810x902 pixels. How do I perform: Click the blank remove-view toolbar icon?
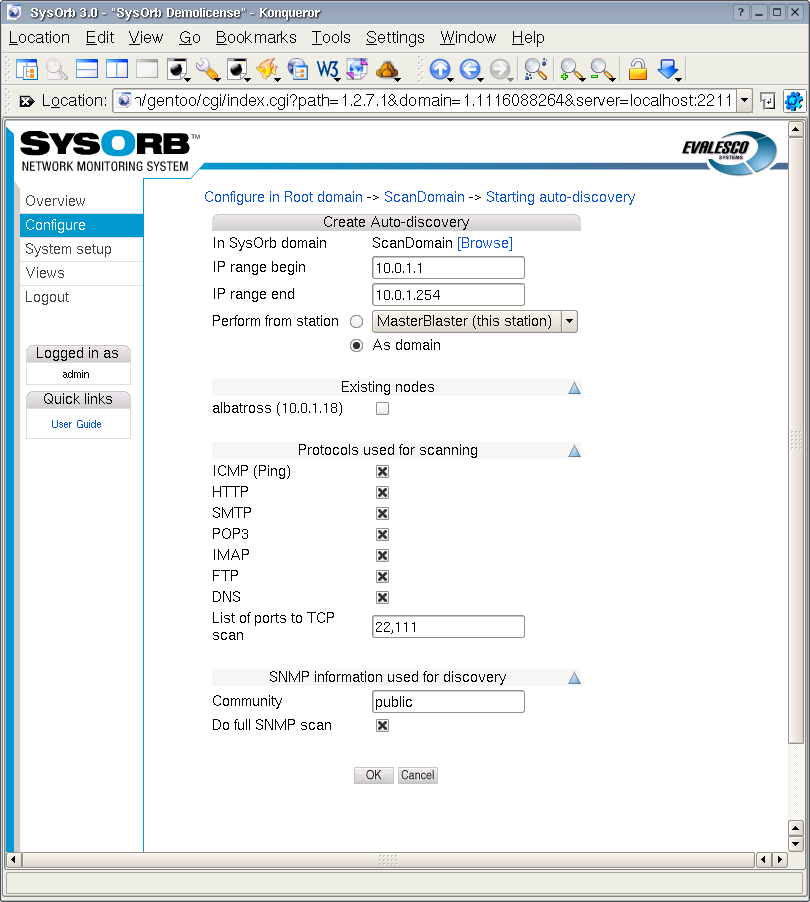(147, 70)
